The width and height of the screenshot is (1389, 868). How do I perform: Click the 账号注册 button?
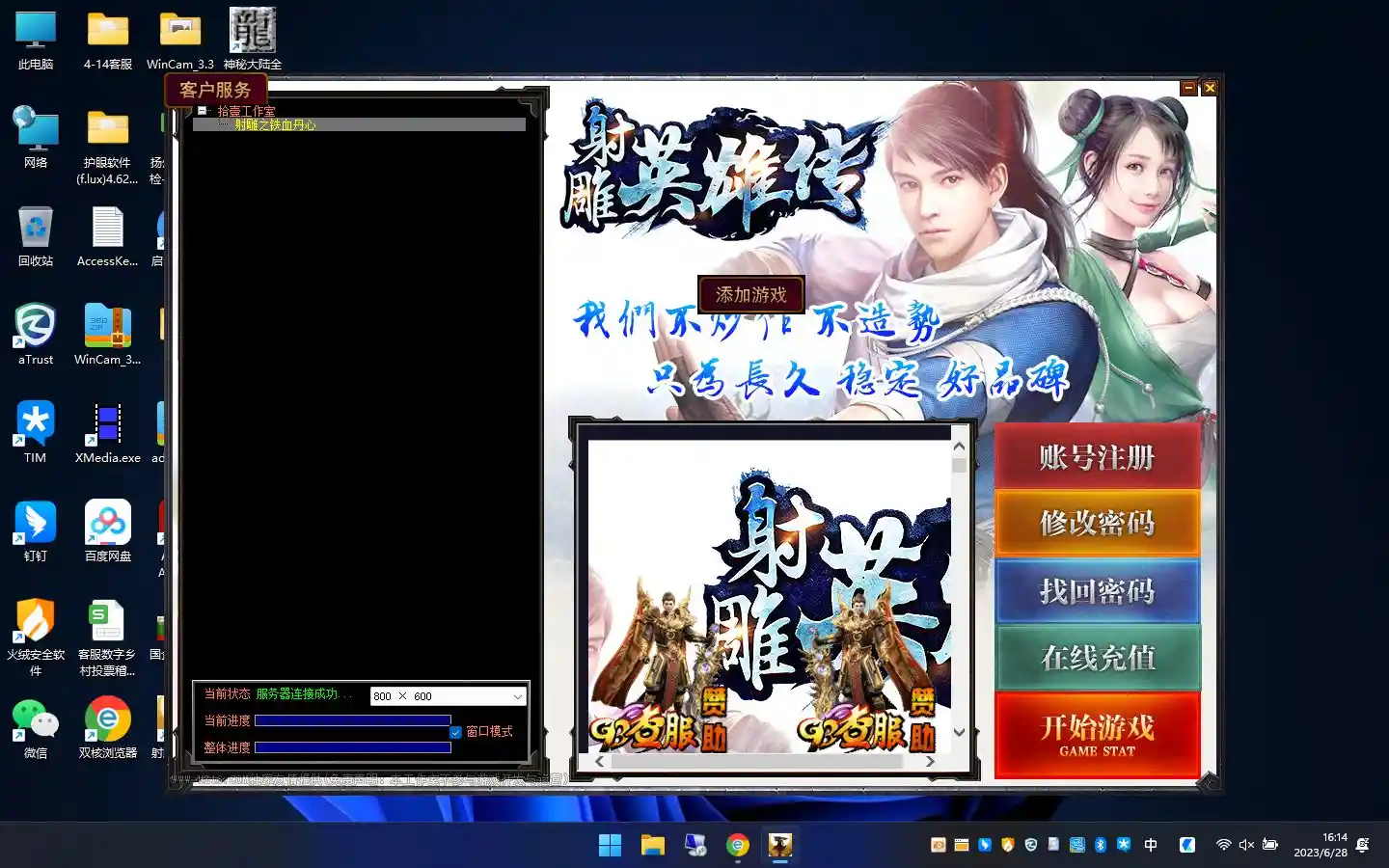1098,457
